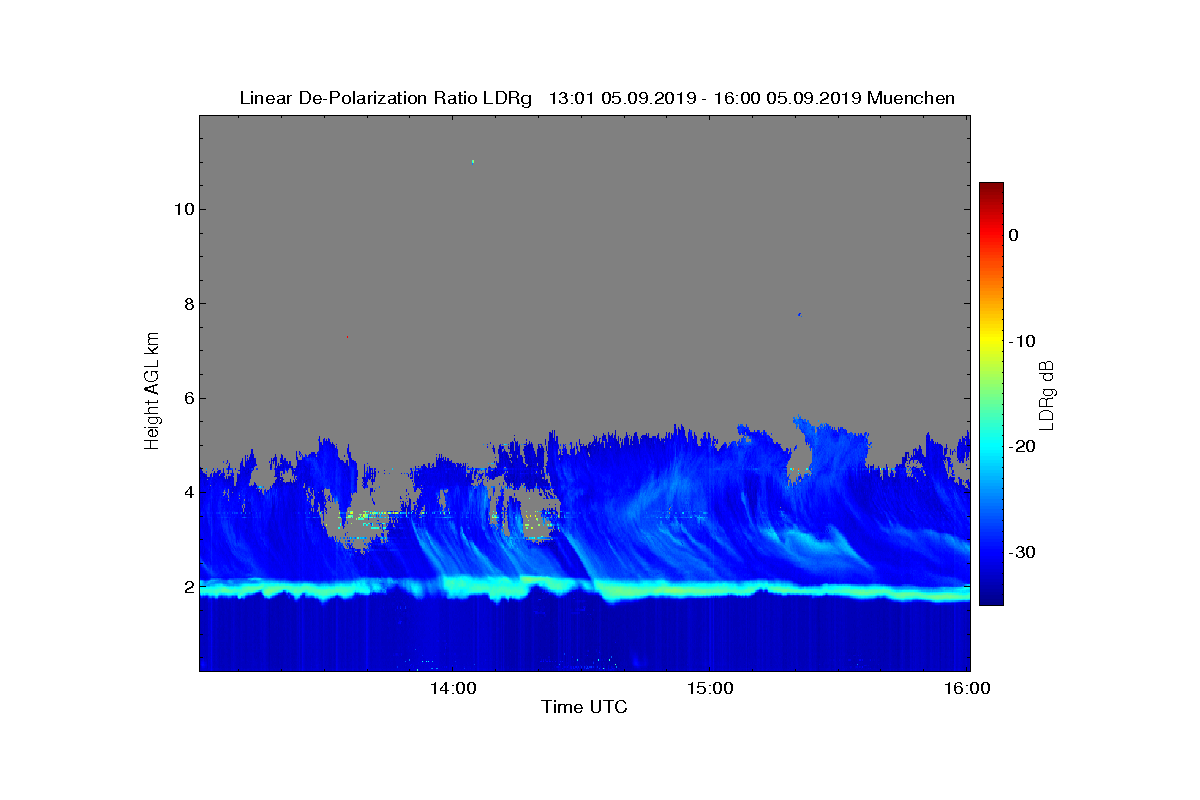Click the '15:00' time tick label

click(x=710, y=688)
